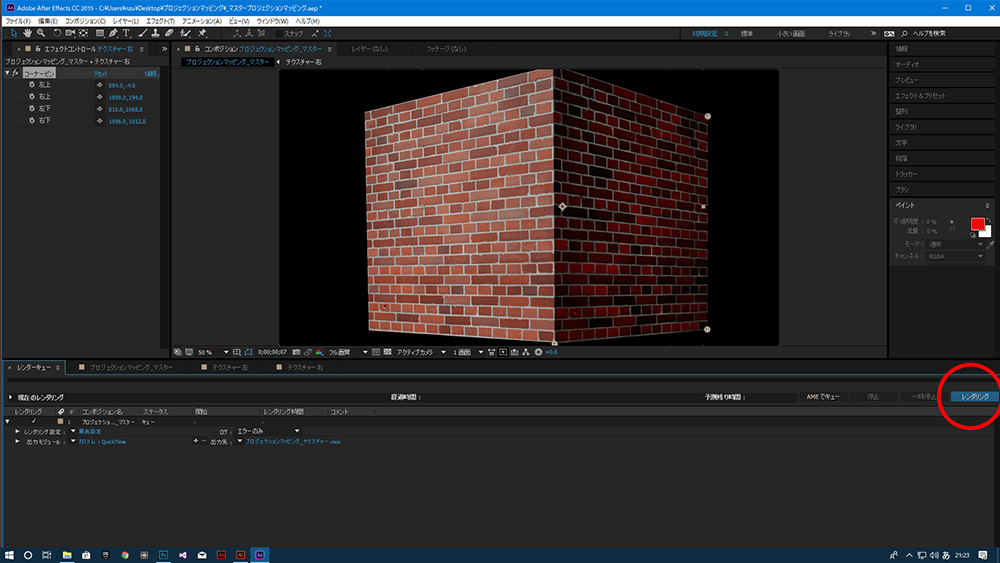Select the Pen tool
The image size is (1000, 563).
coord(112,33)
